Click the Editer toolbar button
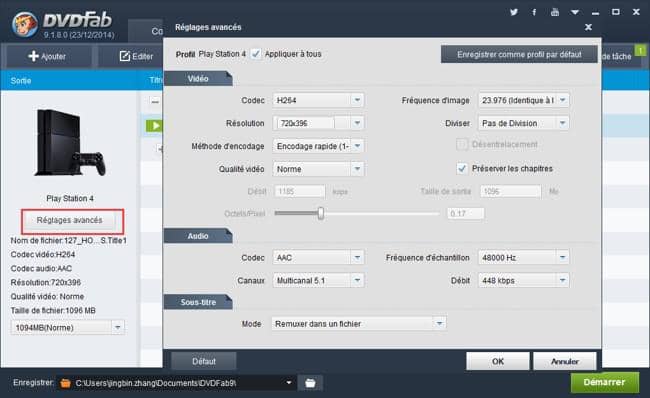Screen dimensions: 650x398 click(136, 56)
